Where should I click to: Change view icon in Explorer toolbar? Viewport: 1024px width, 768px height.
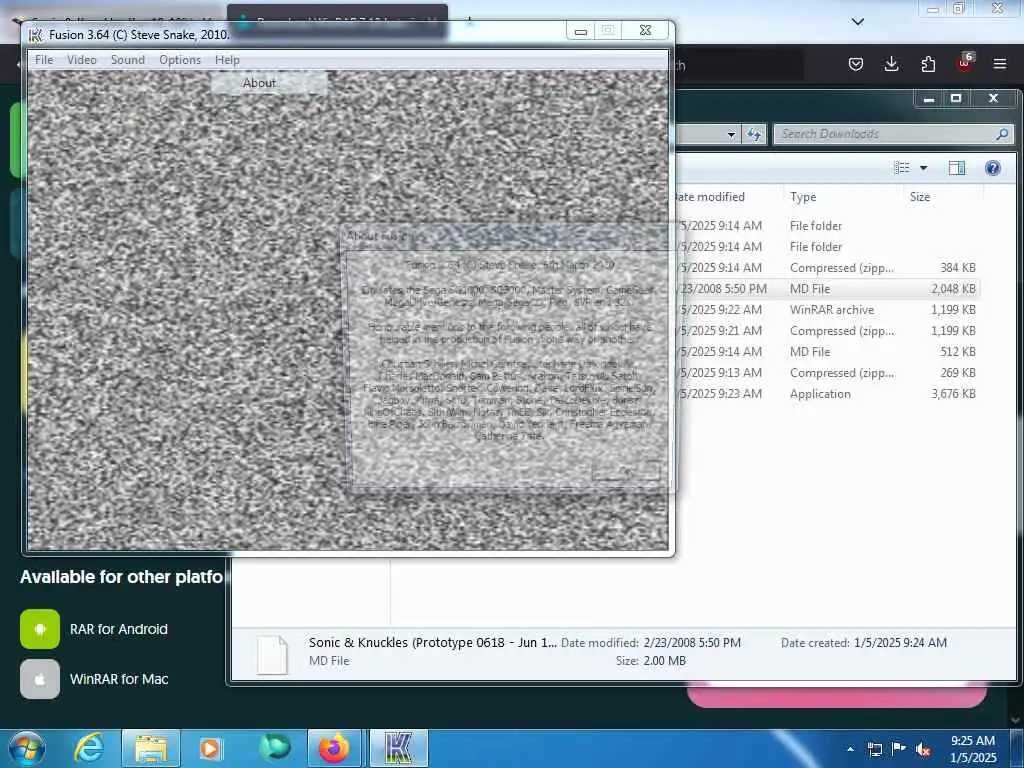click(902, 168)
